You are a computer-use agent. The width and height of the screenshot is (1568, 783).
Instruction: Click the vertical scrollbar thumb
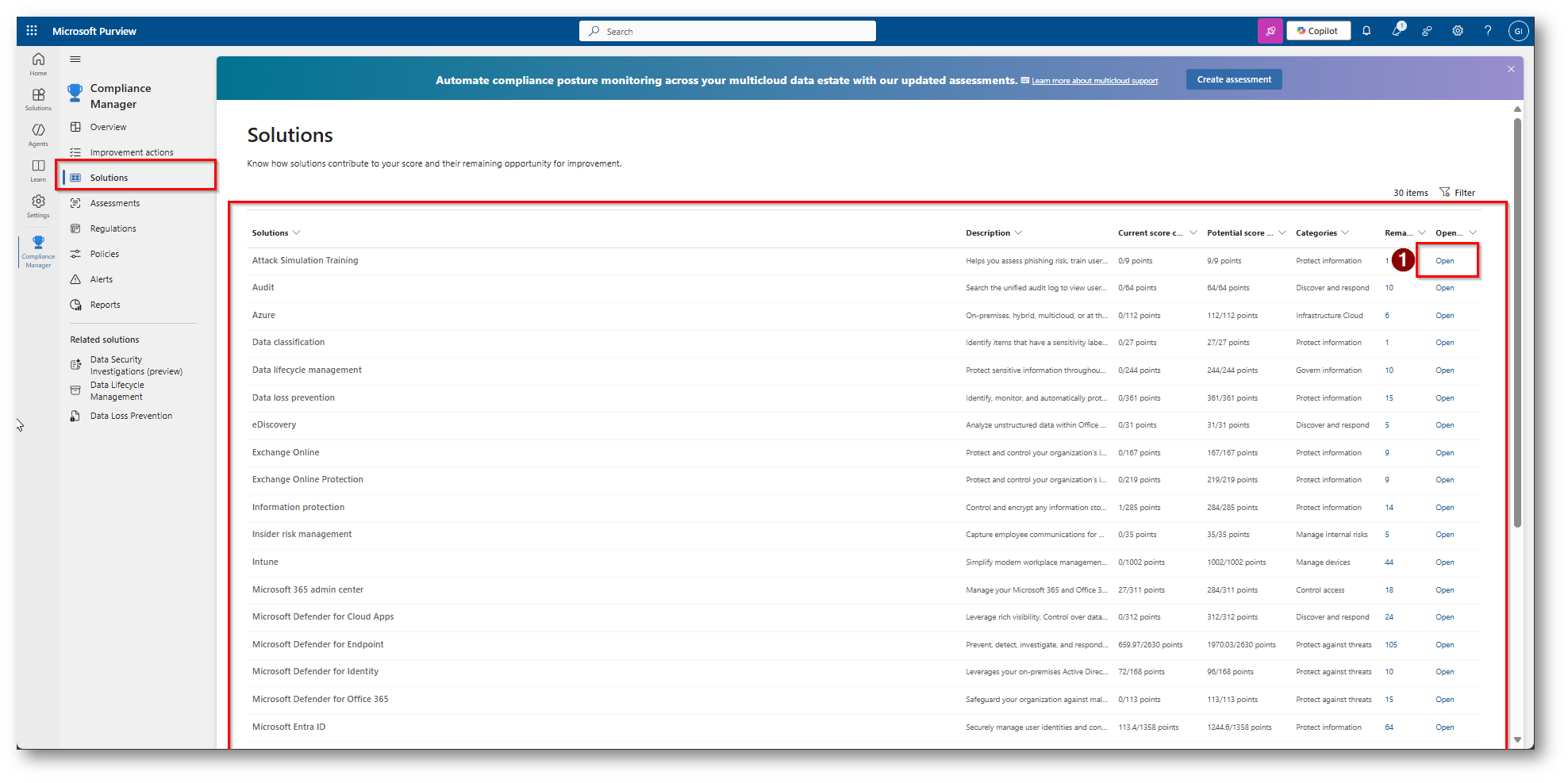point(1517,323)
